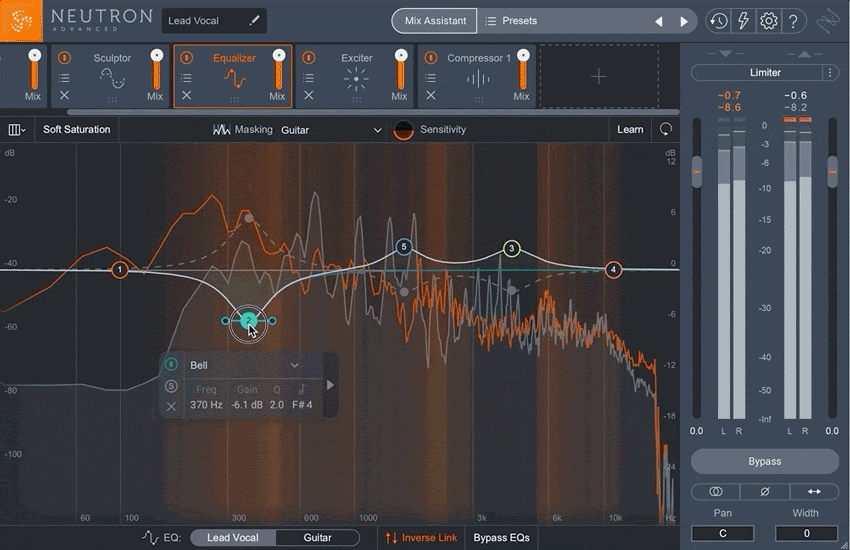This screenshot has width=850, height=550.
Task: Open the Limiter options menu
Action: point(830,73)
